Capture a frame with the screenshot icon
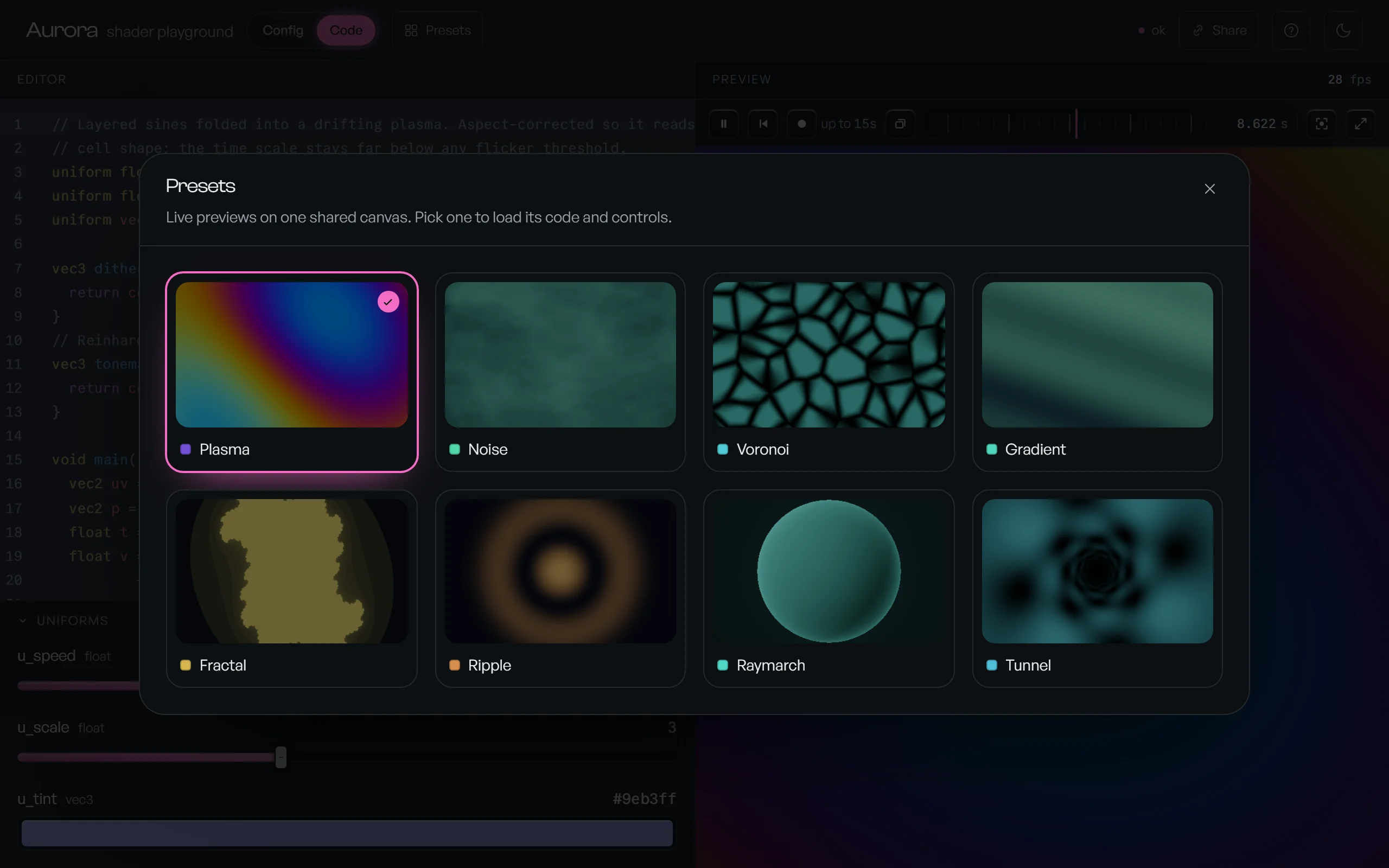Viewport: 1389px width, 868px height. tap(1321, 124)
